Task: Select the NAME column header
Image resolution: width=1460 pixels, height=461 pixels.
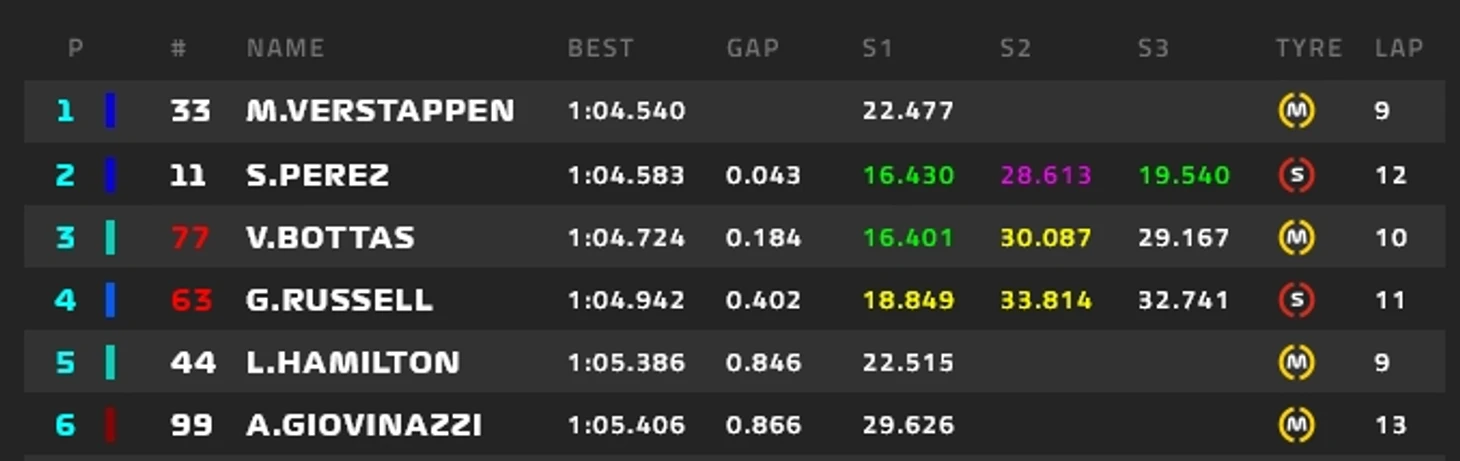Action: click(285, 48)
